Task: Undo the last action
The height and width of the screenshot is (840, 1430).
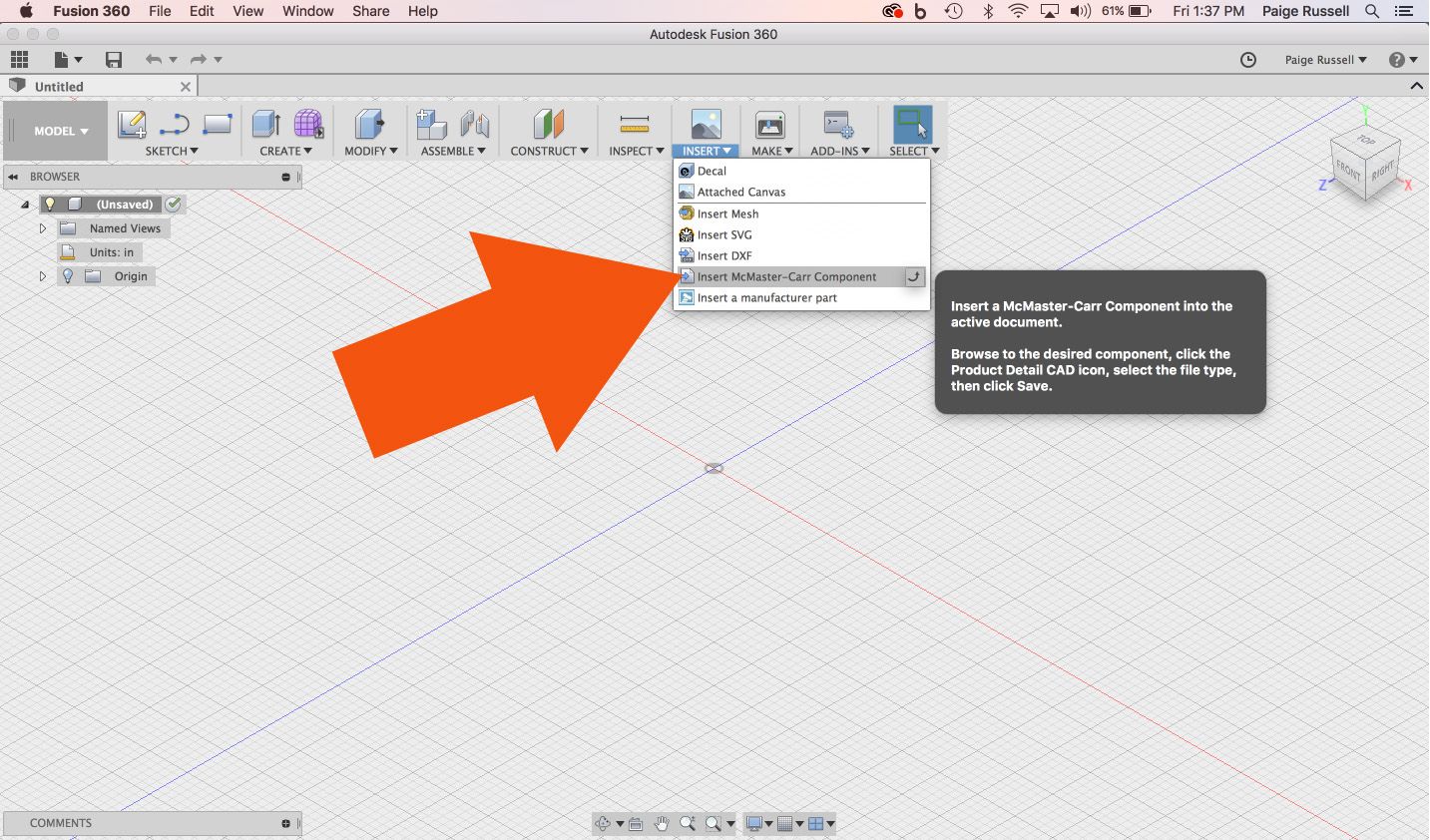Action: pyautogui.click(x=153, y=60)
